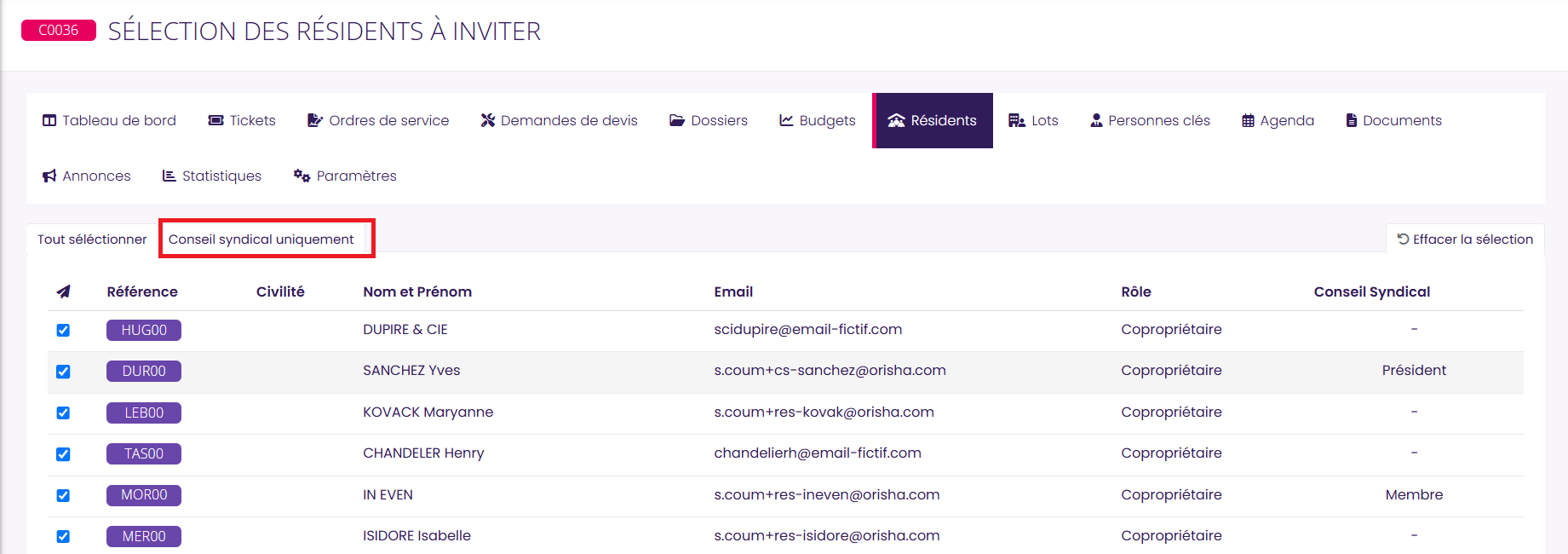This screenshot has width=1568, height=554.
Task: Click the Agenda calendar icon
Action: [x=1248, y=121]
